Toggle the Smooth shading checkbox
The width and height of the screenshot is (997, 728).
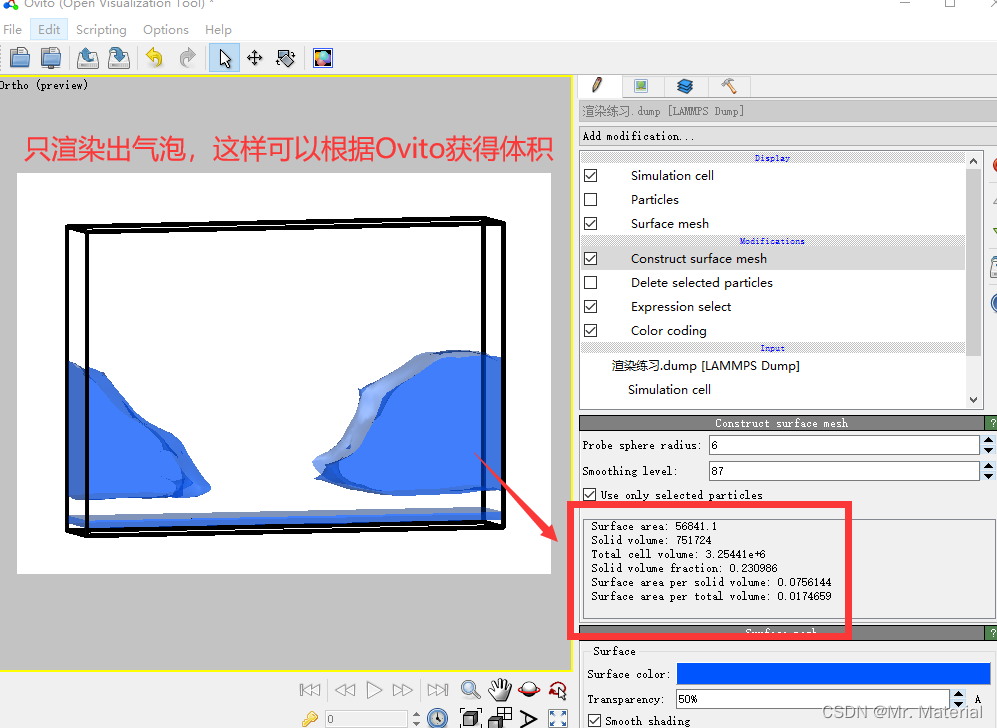pos(595,720)
